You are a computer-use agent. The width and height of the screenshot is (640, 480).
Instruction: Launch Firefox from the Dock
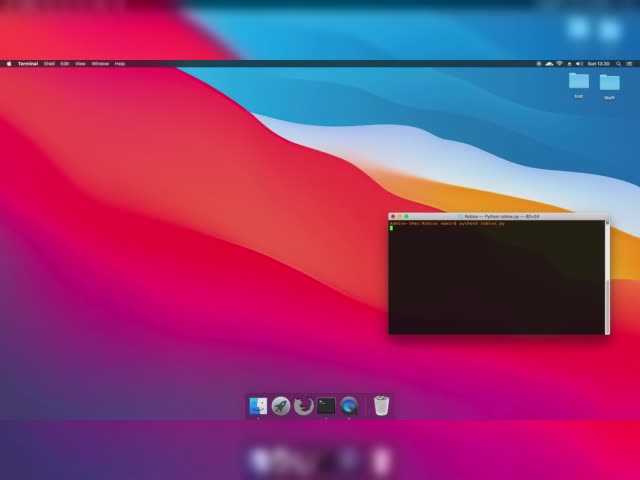[x=303, y=406]
